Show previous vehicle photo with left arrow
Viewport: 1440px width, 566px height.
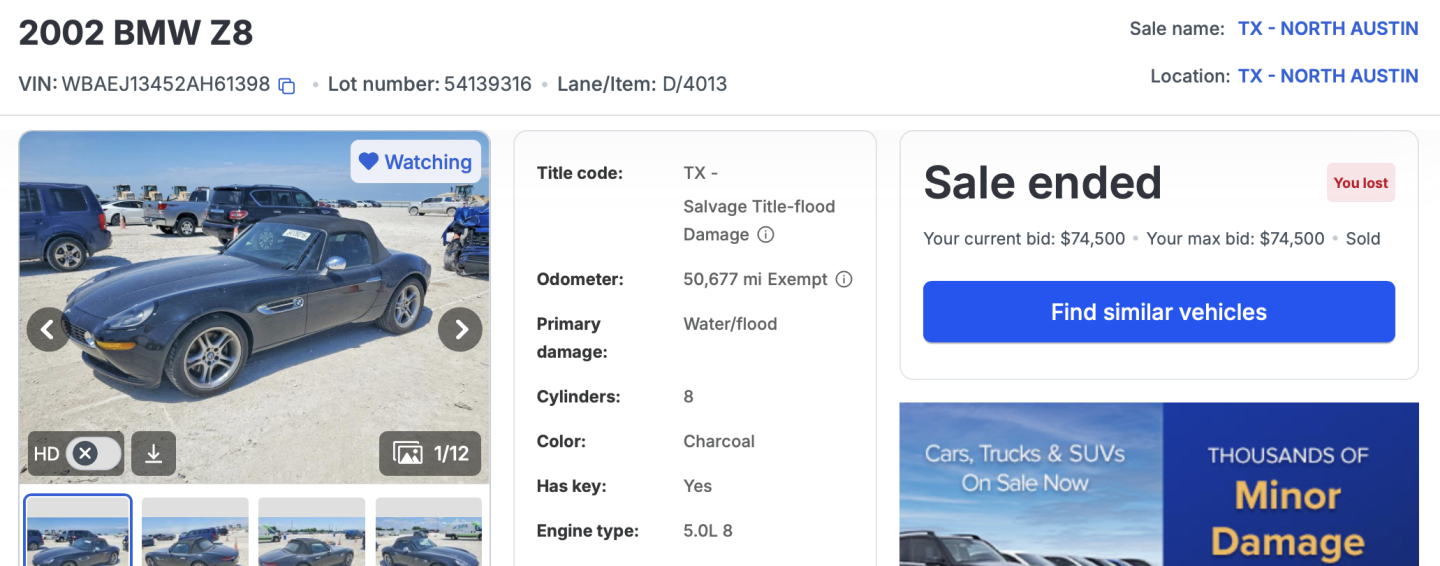coord(48,329)
